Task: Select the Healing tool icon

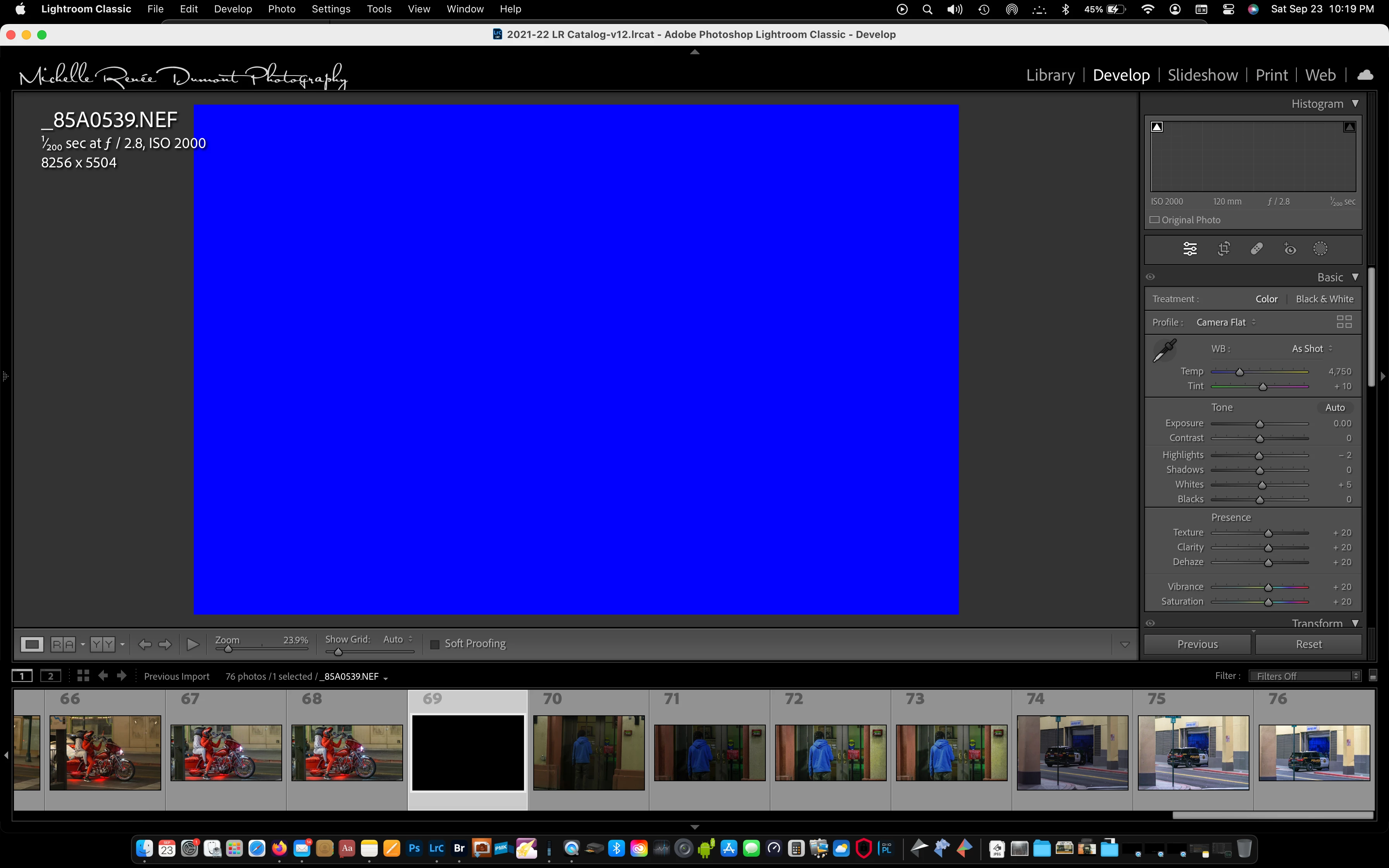Action: click(1256, 248)
